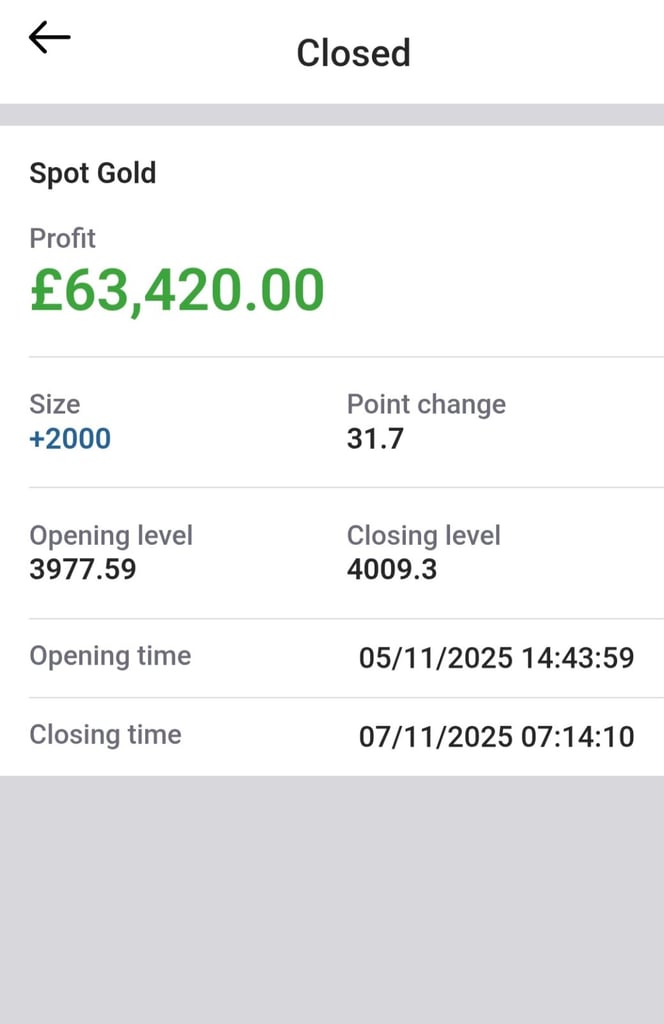Screen dimensions: 664x1024
Task: Click the Point change value 31.7
Action: click(375, 439)
